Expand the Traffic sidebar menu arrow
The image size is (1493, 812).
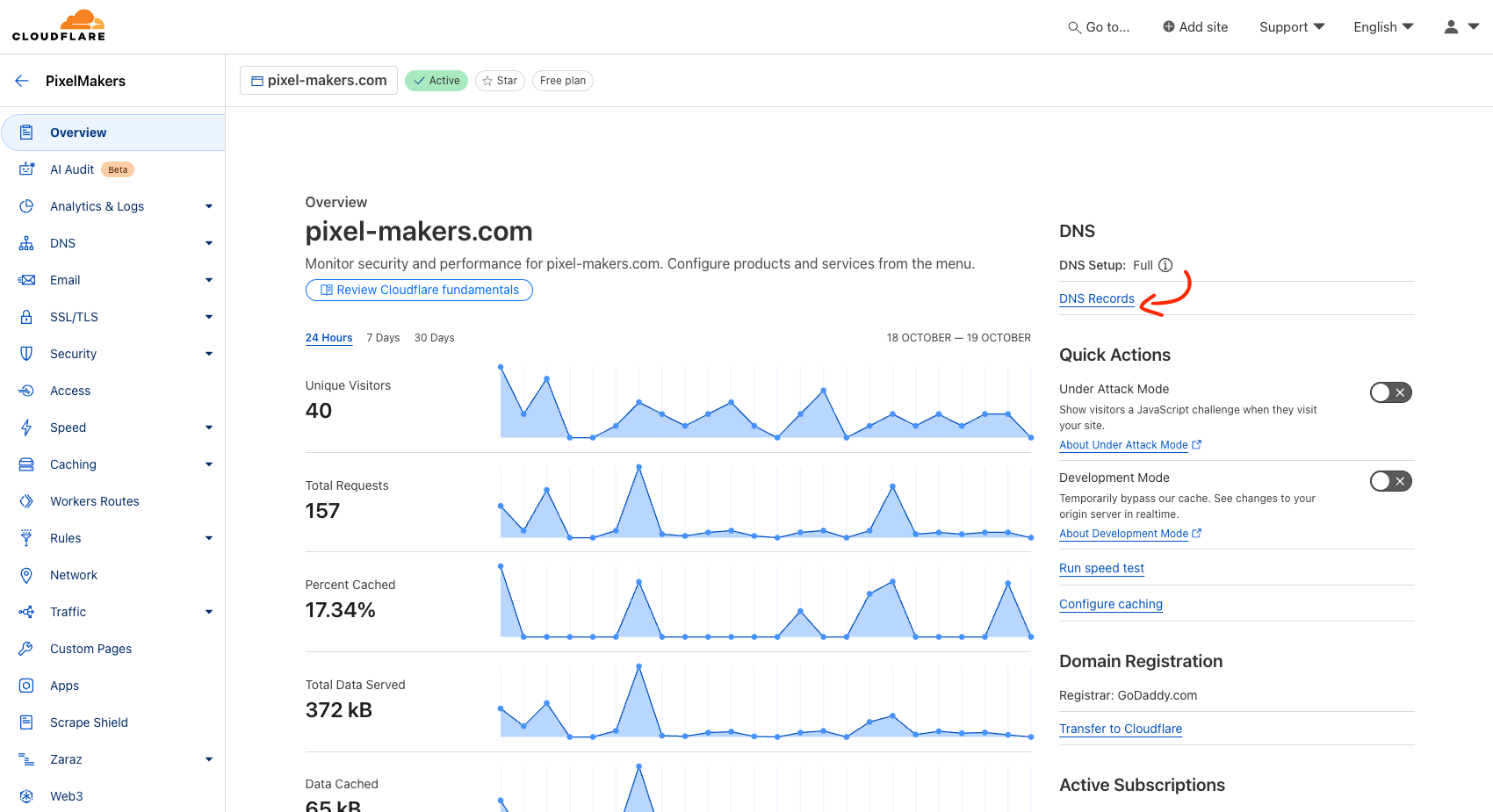point(209,612)
